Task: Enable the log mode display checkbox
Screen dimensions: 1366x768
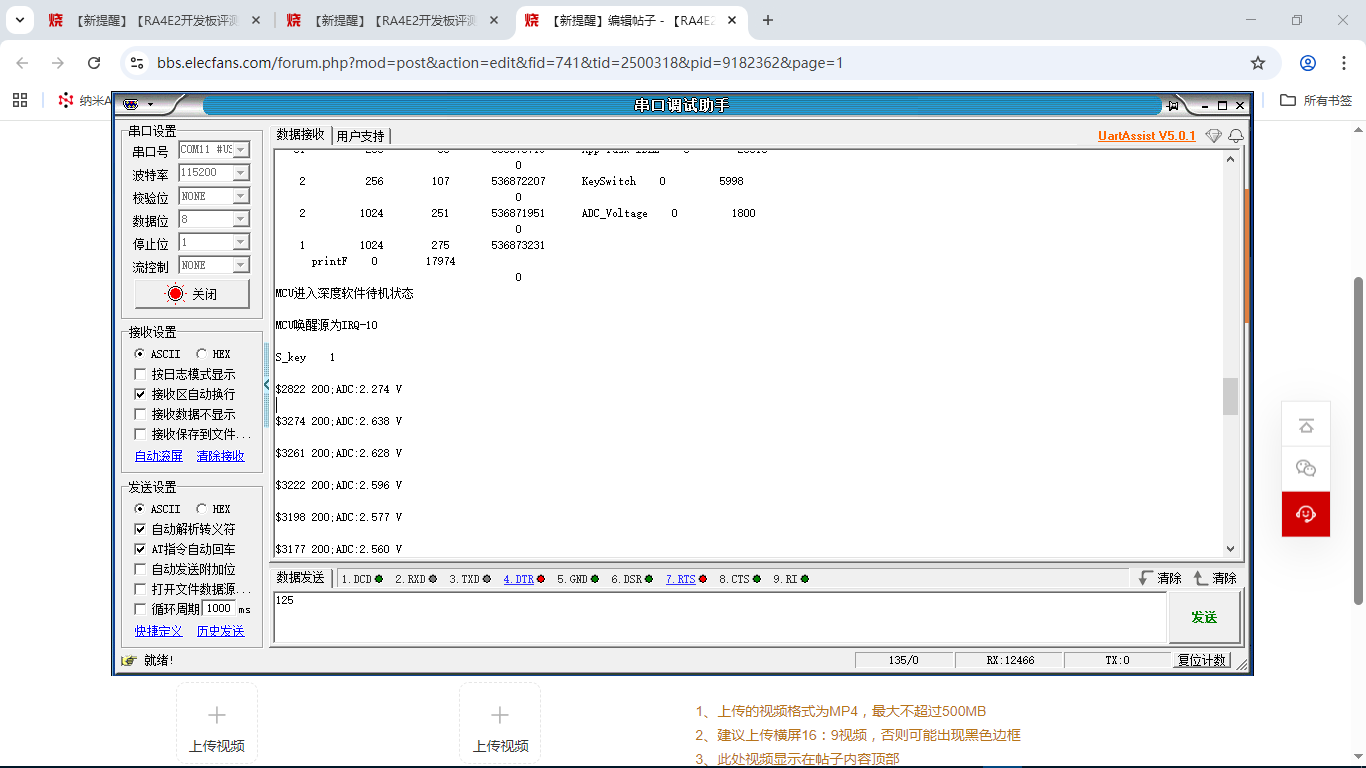Action: tap(140, 374)
